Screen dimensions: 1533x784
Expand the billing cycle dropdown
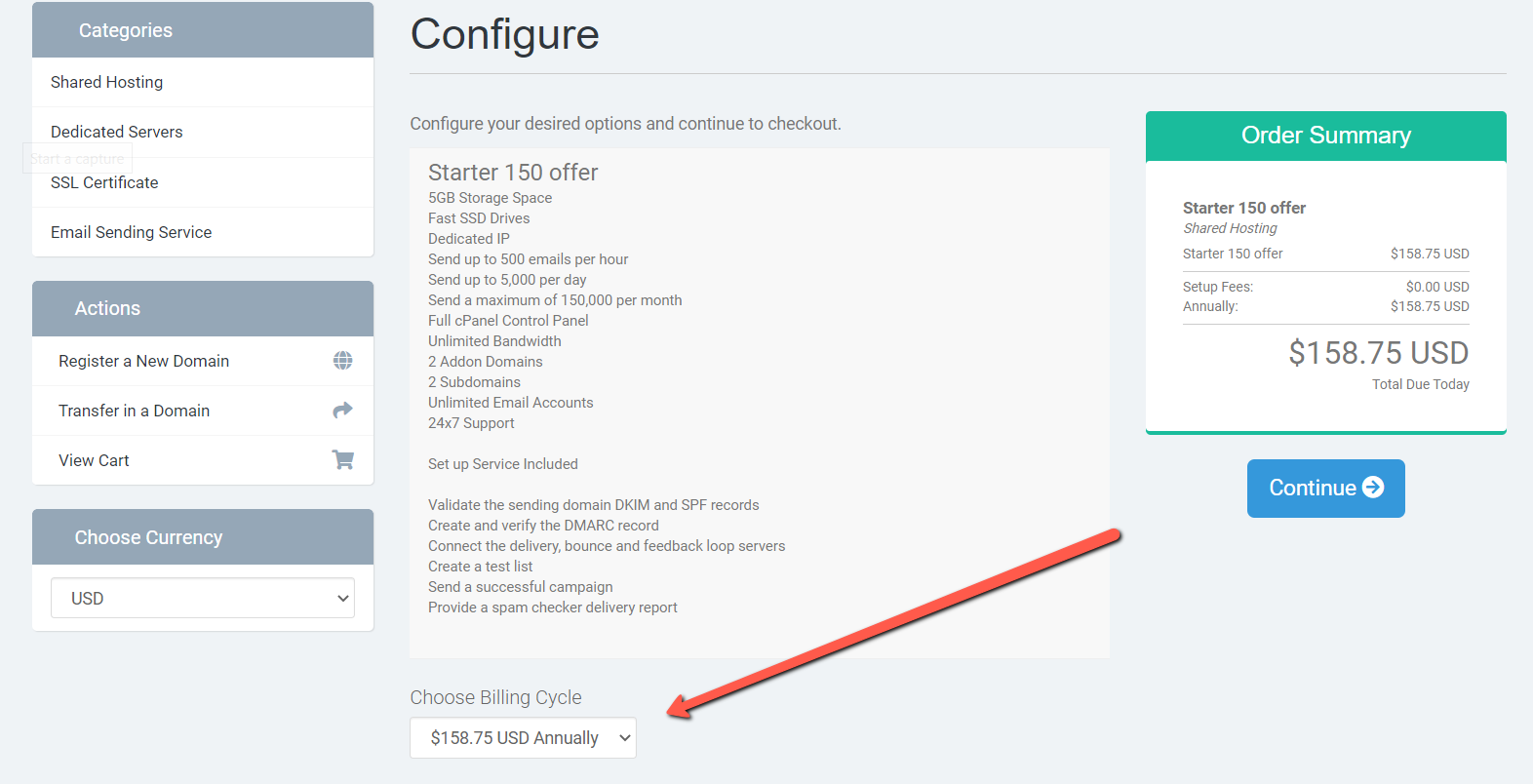coord(523,738)
